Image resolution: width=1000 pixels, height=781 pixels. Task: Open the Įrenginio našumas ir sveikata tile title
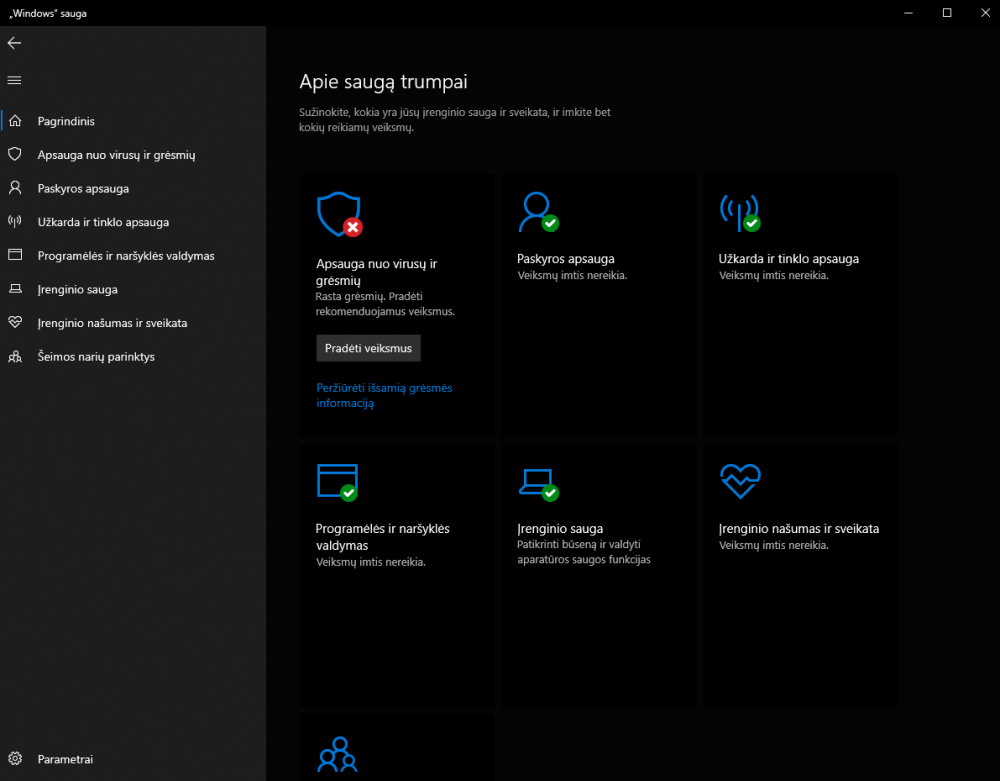799,529
